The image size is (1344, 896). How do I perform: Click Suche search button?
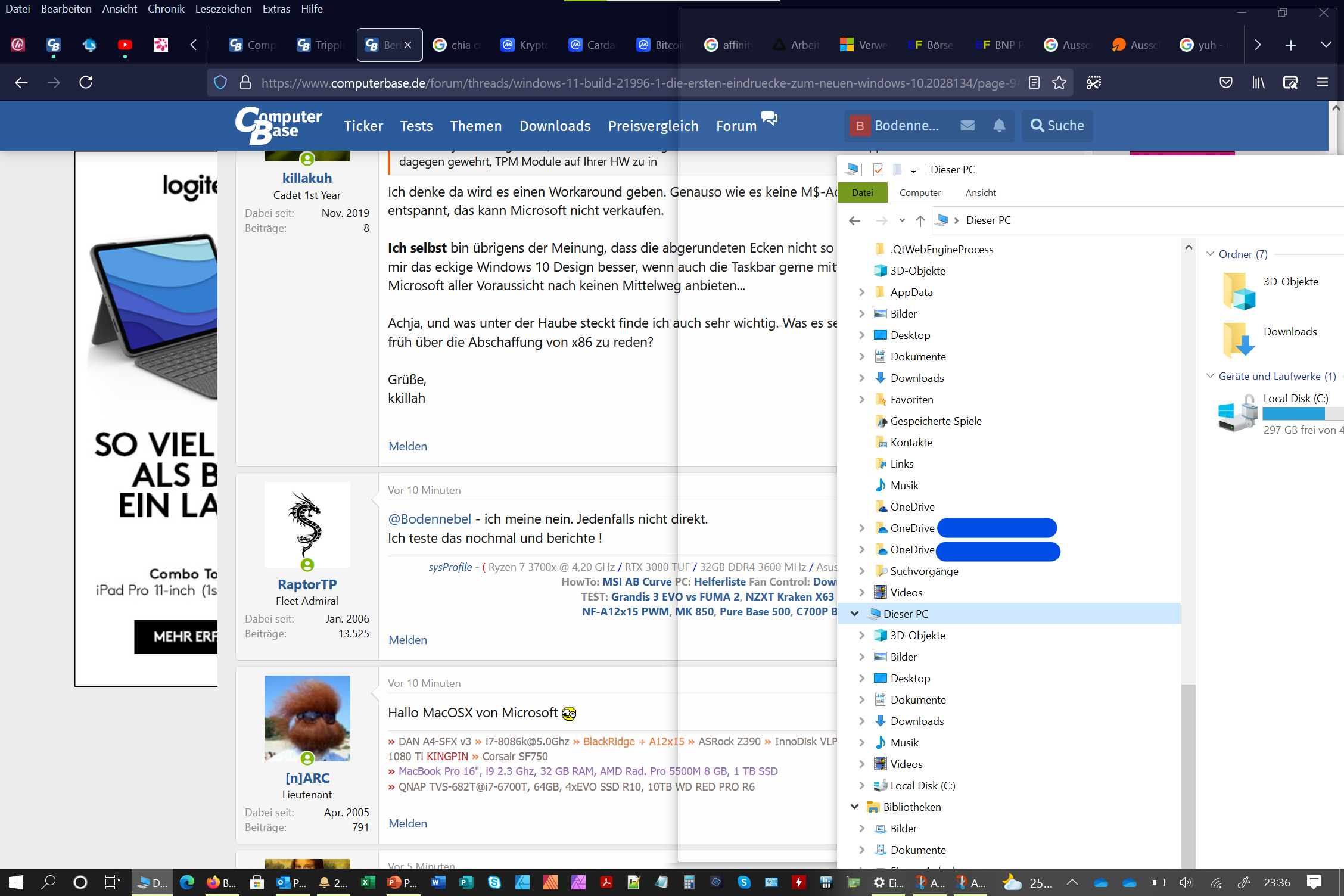pos(1057,125)
